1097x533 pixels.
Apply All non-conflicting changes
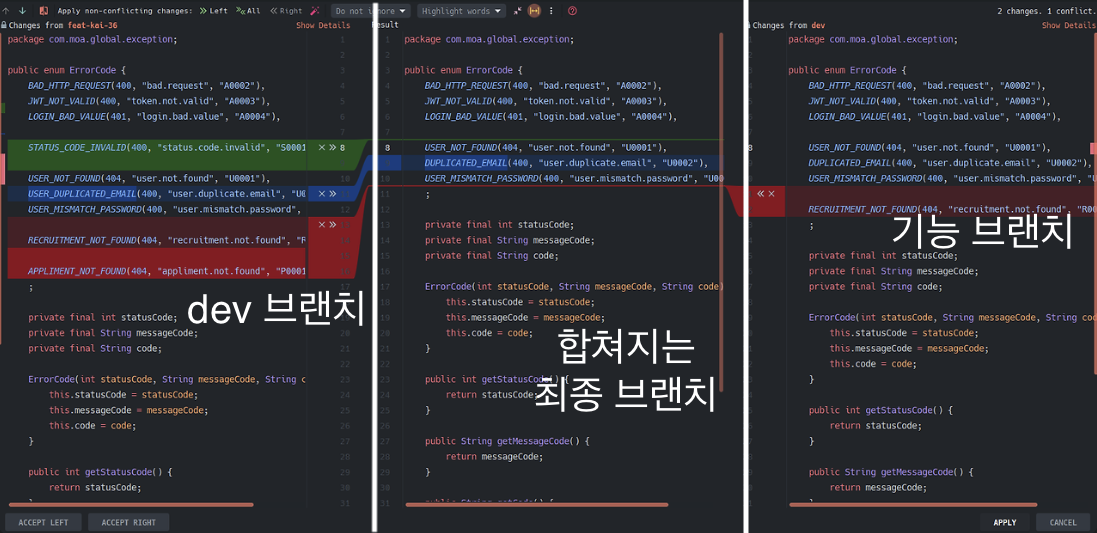pyautogui.click(x=249, y=10)
